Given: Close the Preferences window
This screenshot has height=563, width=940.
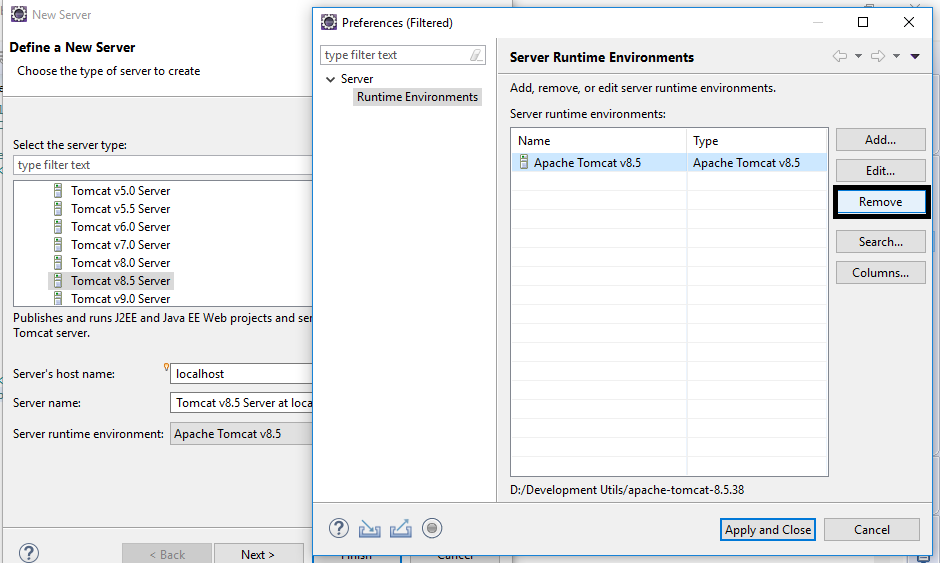Looking at the screenshot, I should click(x=909, y=22).
